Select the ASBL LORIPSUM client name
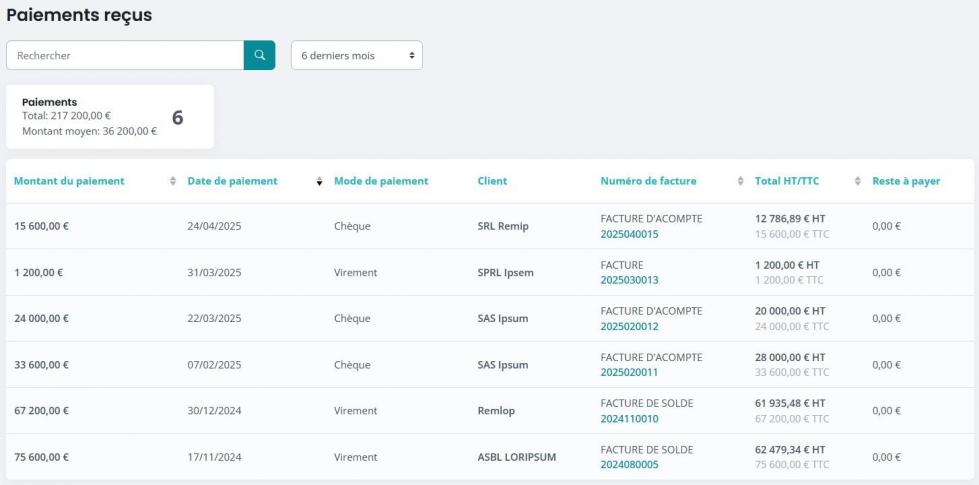979x485 pixels. pos(516,457)
